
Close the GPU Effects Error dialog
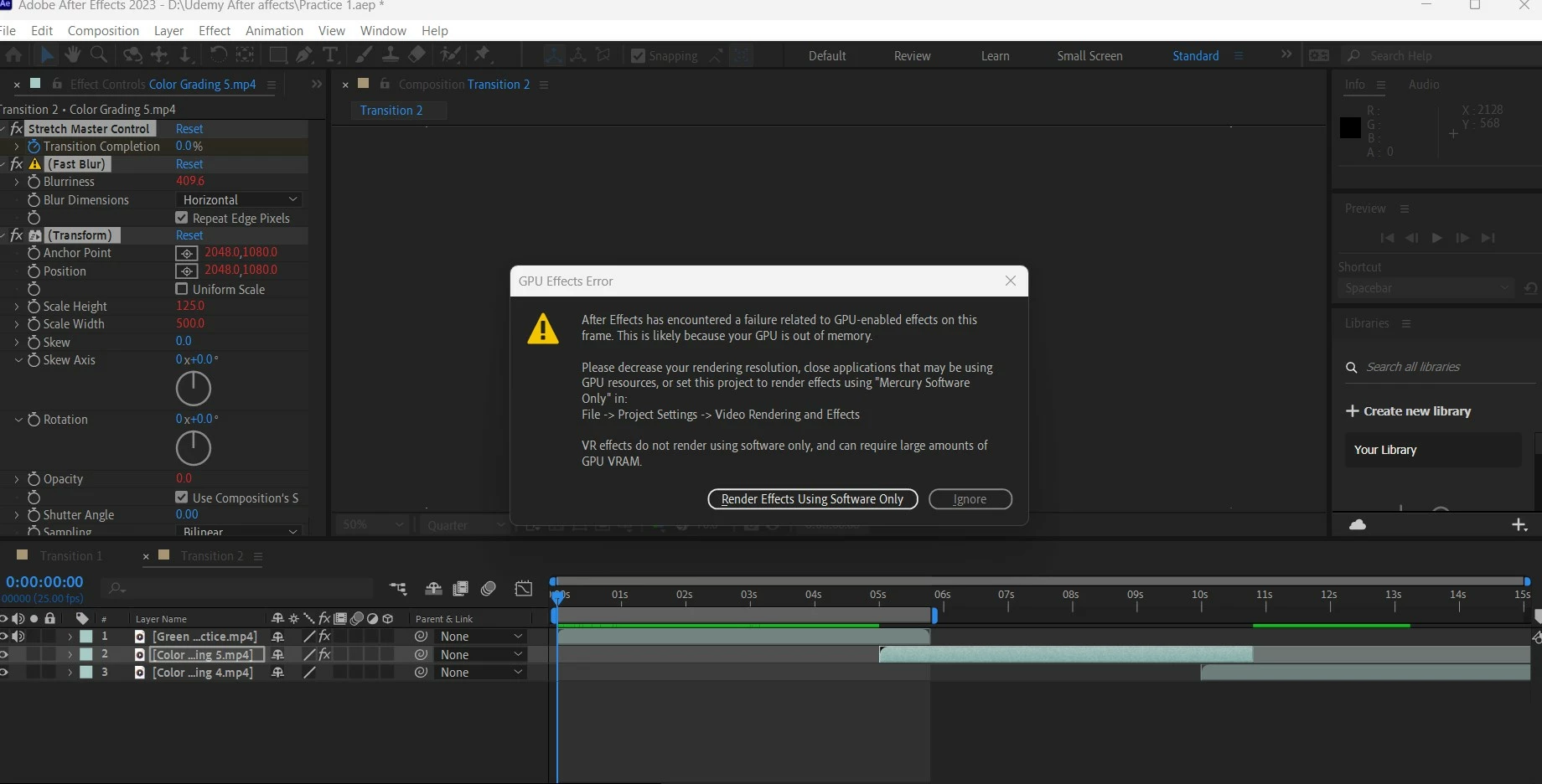(x=1011, y=281)
